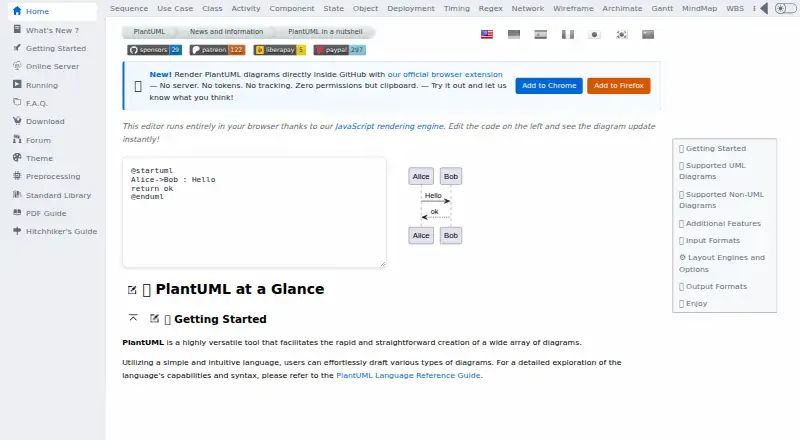Screen dimensions: 800x440
Task: Visit the Forum page
Action: [x=38, y=140]
